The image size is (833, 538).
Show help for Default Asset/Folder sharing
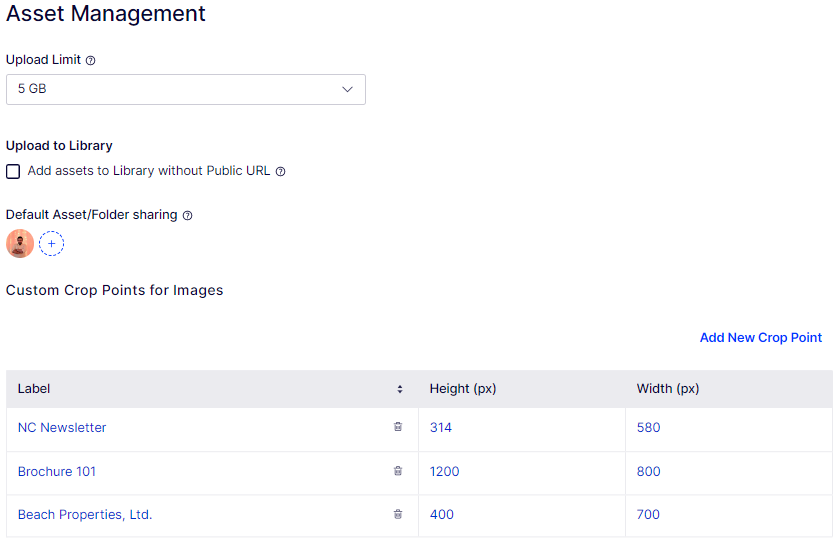point(188,215)
